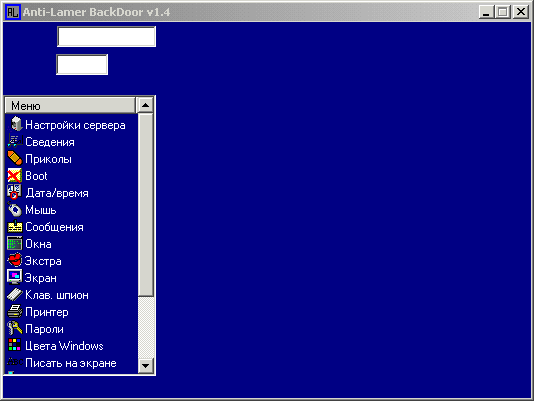Image resolution: width=534 pixels, height=401 pixels.
Task: Click the ABC icon for Писать на экране
Action: pyautogui.click(x=15, y=362)
